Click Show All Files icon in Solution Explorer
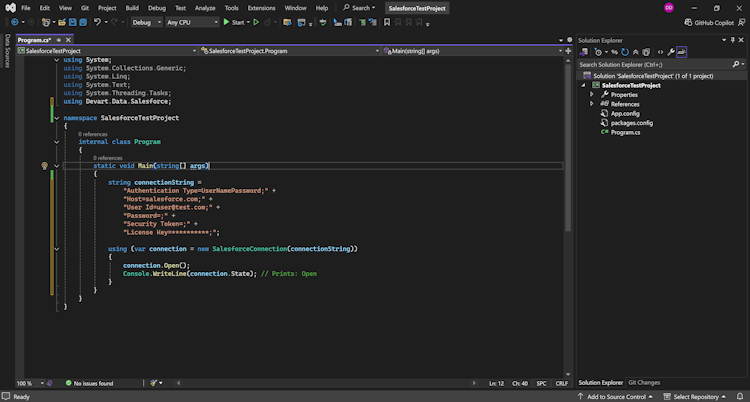This screenshot has width=750, height=402. tap(647, 52)
